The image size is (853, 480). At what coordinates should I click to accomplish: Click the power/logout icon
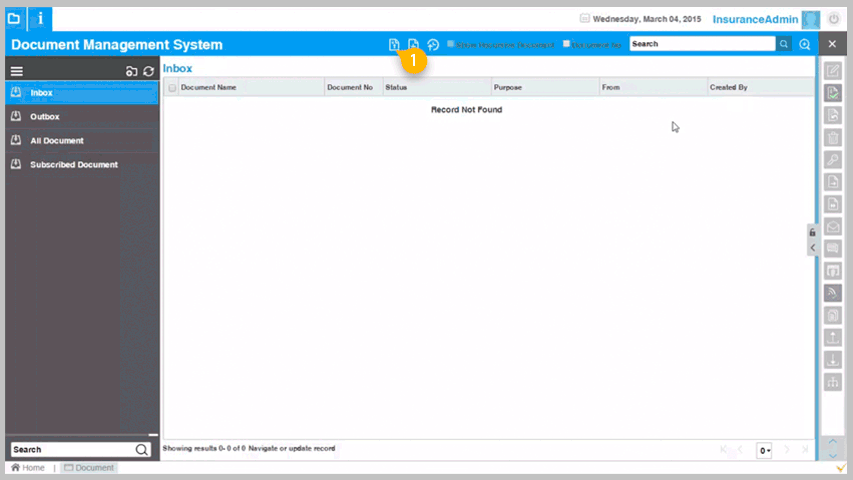click(x=834, y=19)
